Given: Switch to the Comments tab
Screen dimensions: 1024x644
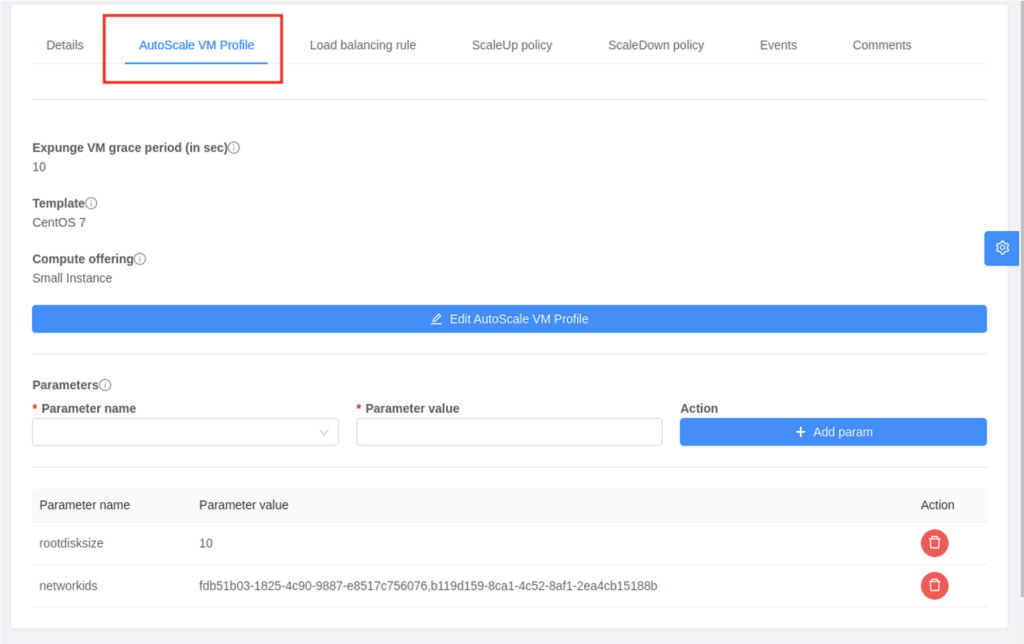Looking at the screenshot, I should [x=881, y=44].
